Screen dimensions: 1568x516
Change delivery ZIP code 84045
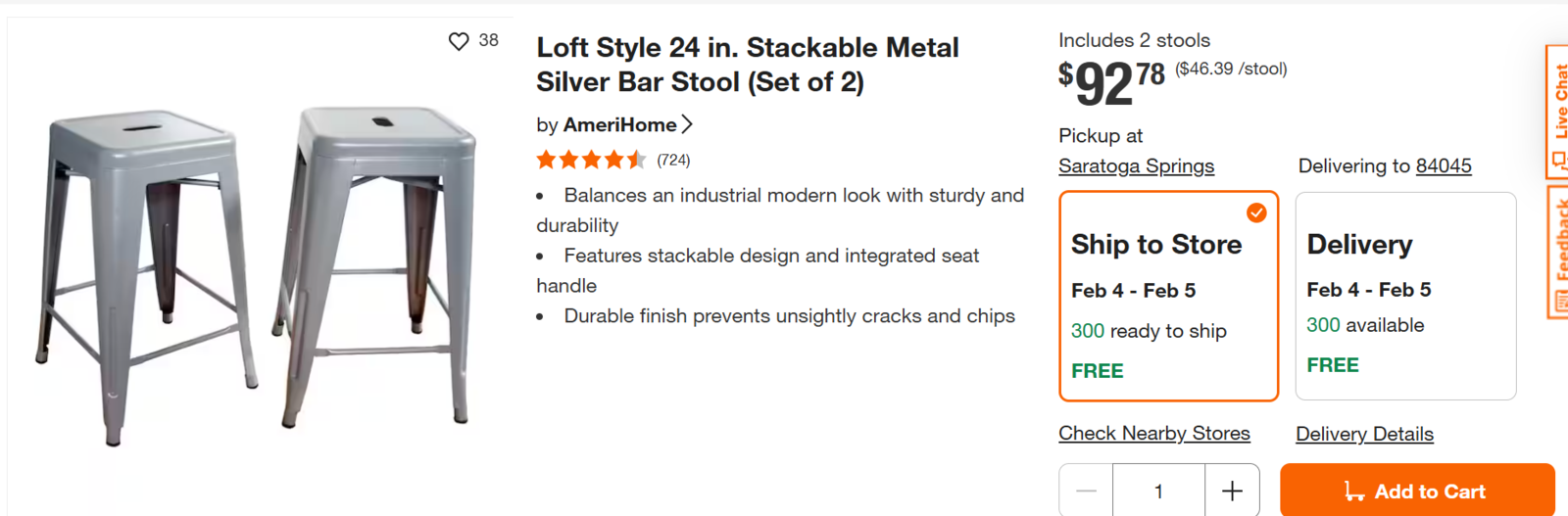(x=1444, y=166)
